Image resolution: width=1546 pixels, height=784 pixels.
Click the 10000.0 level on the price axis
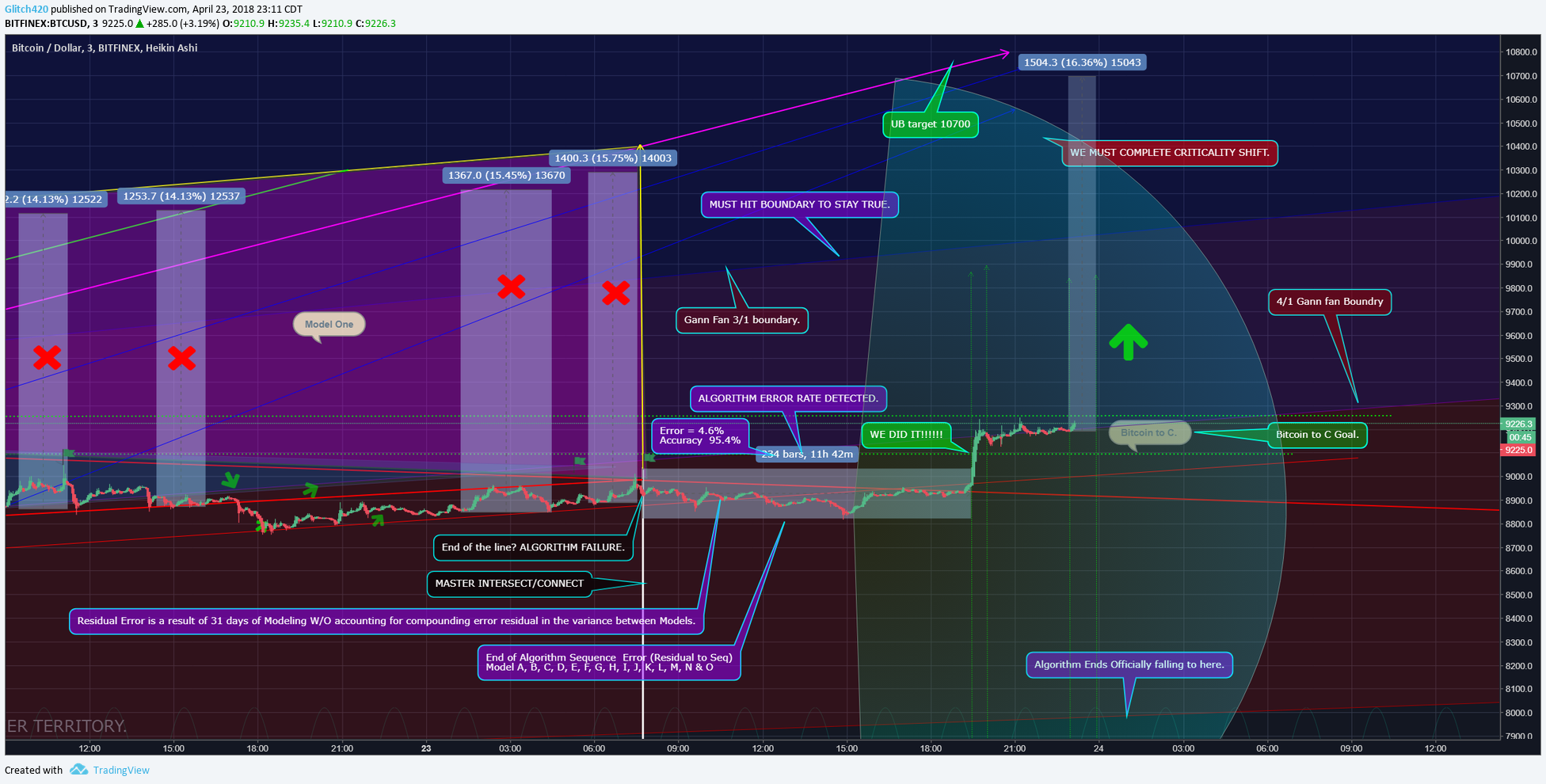tap(1521, 242)
